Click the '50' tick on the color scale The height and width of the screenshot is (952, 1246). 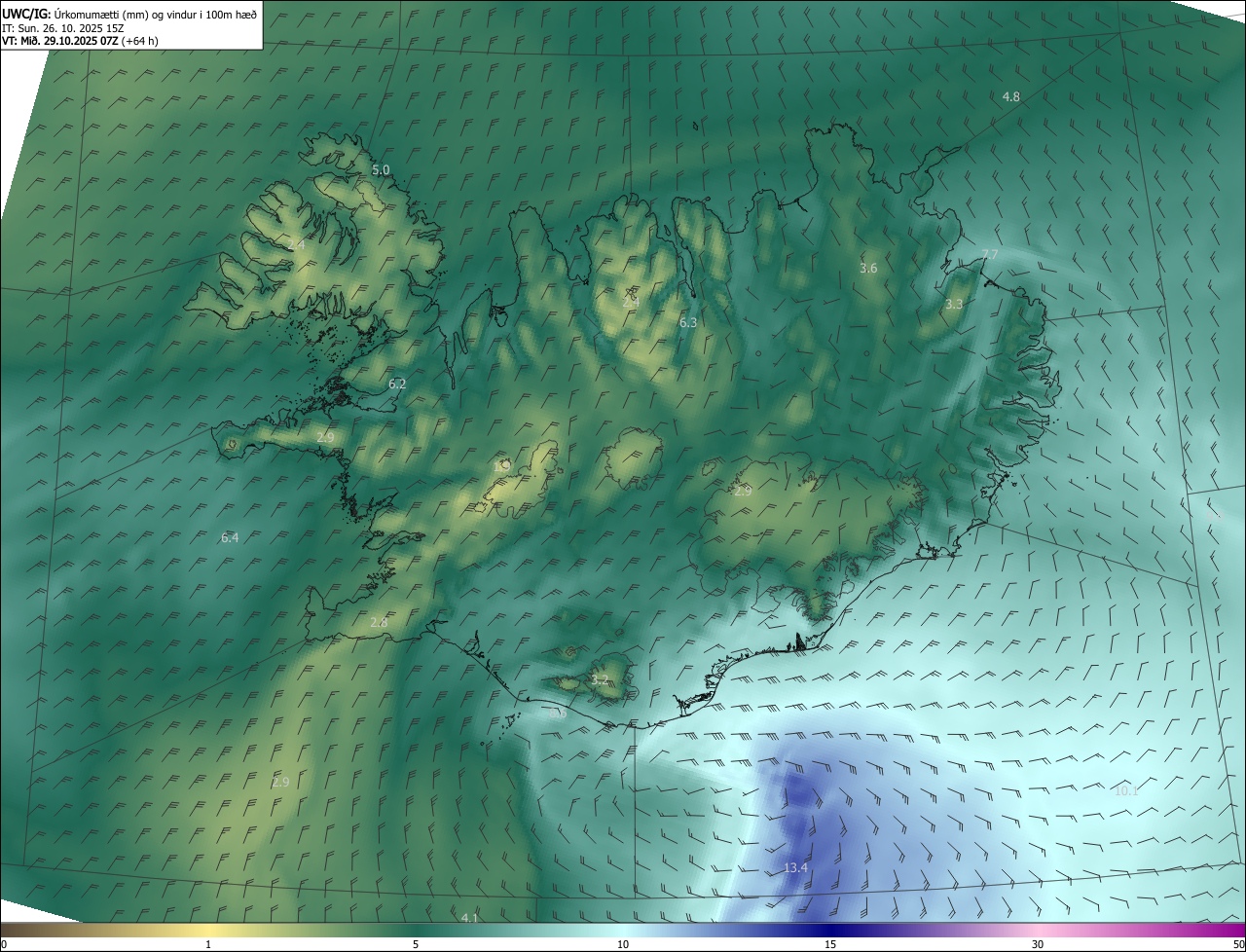point(1238,944)
